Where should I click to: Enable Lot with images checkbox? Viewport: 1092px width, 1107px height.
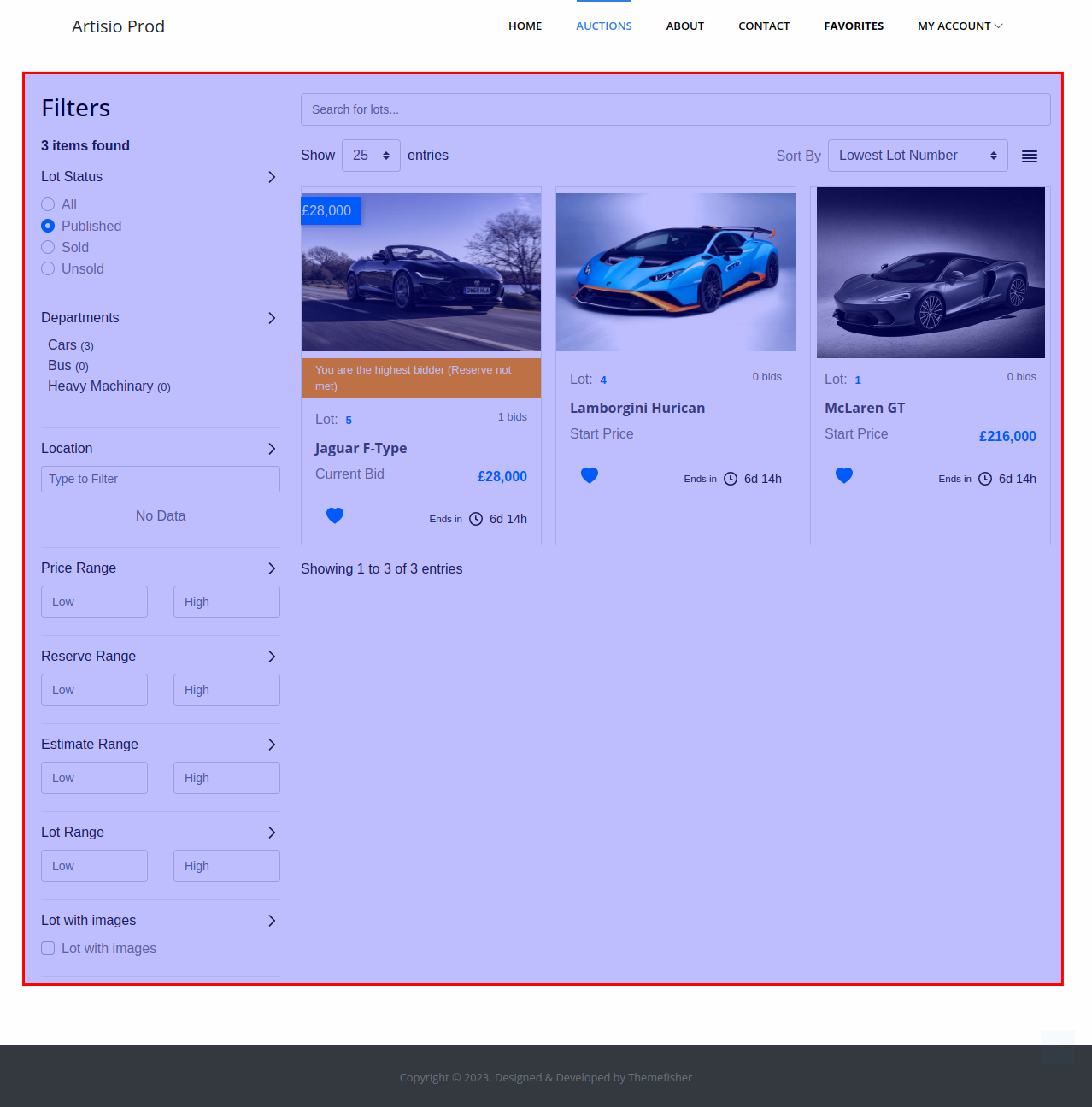[48, 948]
